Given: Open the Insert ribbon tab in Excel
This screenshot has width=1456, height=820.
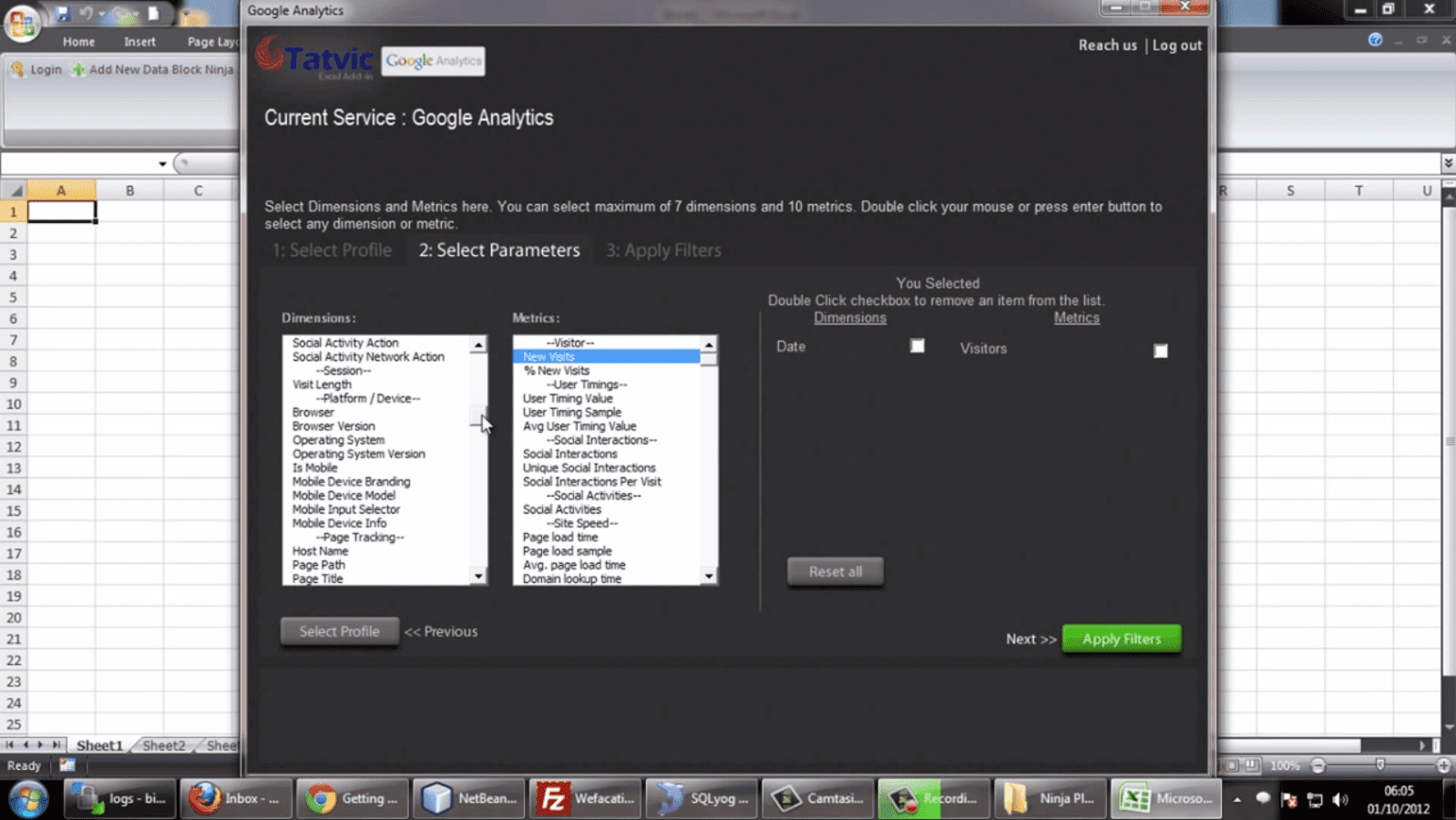Looking at the screenshot, I should tap(139, 42).
